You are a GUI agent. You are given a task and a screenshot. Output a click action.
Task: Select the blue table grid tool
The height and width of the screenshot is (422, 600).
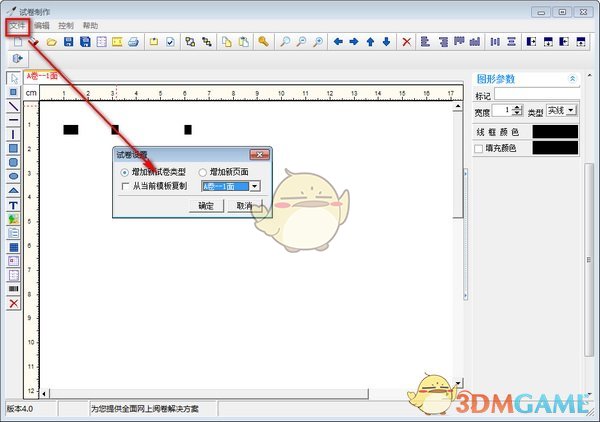click(x=13, y=247)
